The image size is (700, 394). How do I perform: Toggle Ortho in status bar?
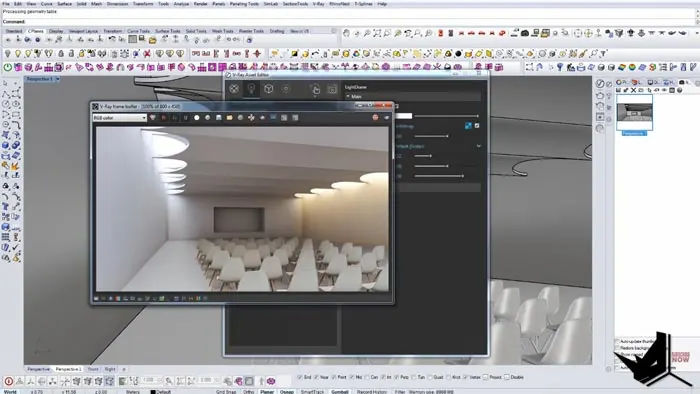point(249,392)
